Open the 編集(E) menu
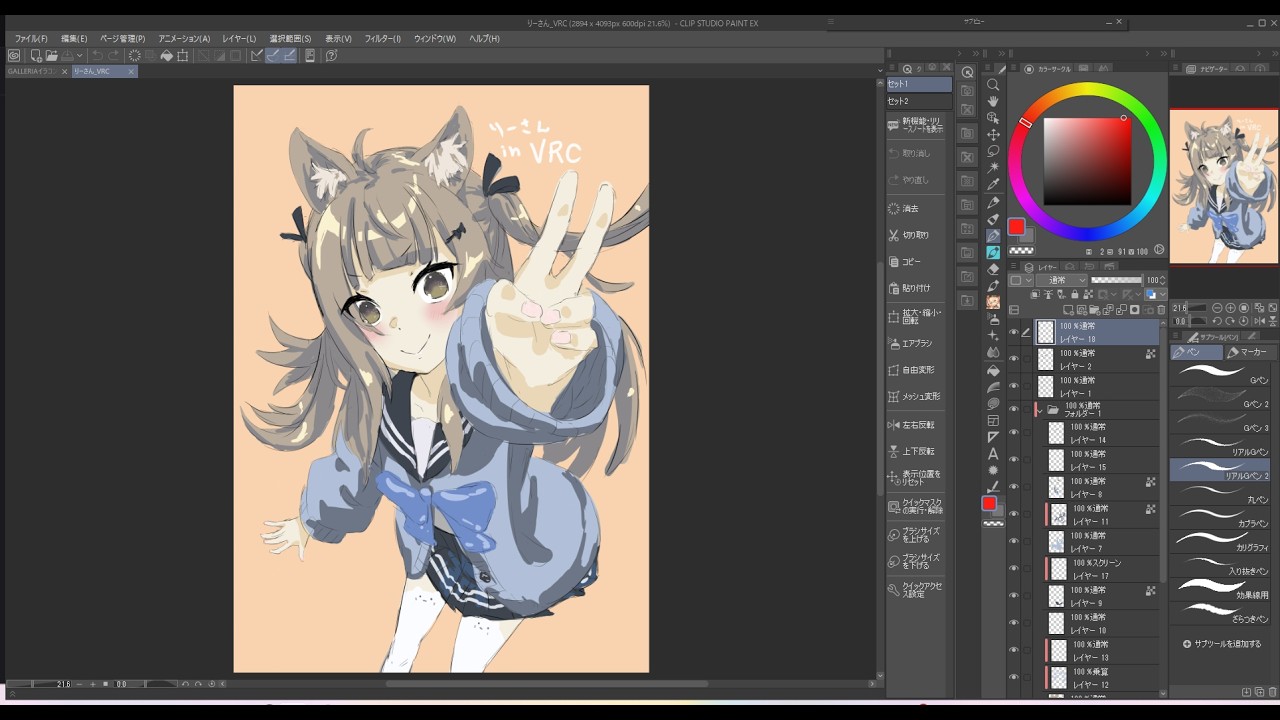Viewport: 1280px width, 720px height. point(74,39)
